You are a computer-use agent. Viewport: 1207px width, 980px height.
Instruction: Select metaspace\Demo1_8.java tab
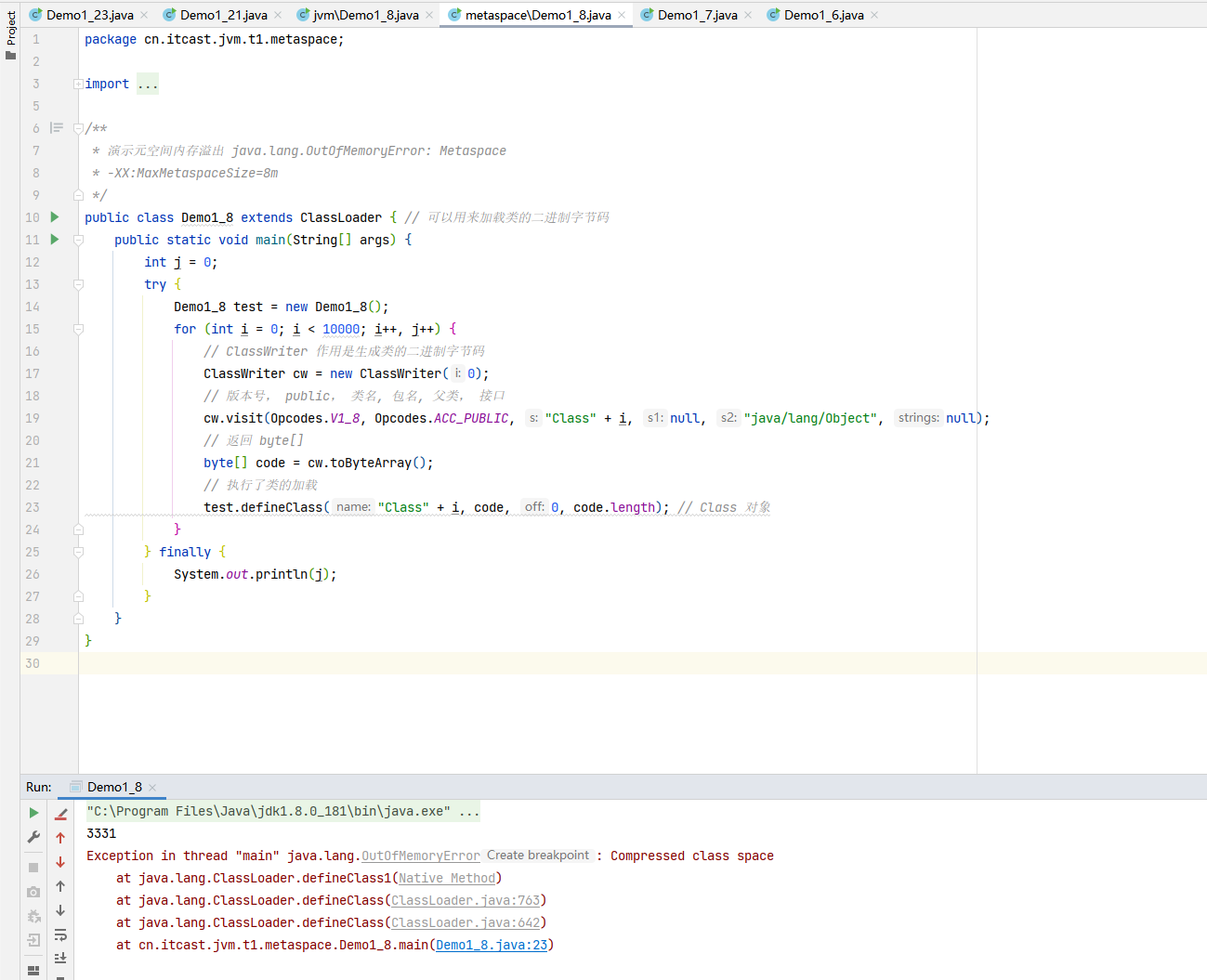538,15
